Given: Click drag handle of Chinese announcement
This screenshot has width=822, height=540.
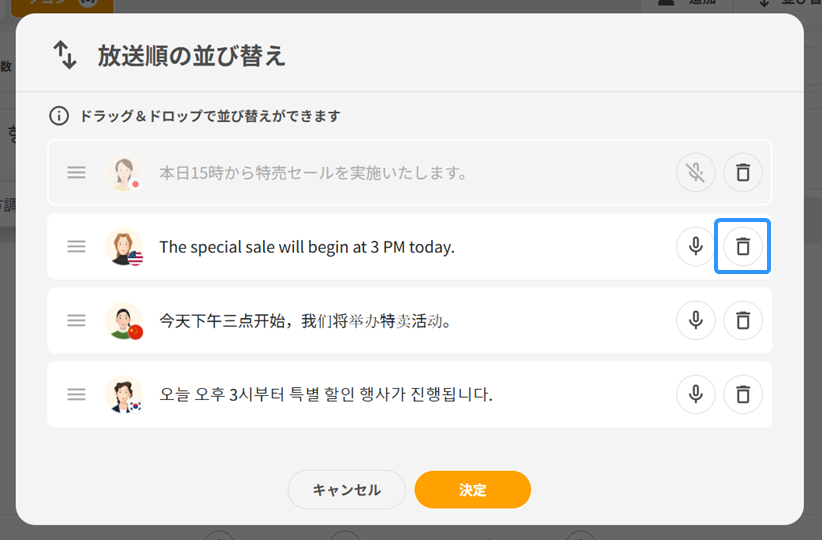Looking at the screenshot, I should coord(77,320).
